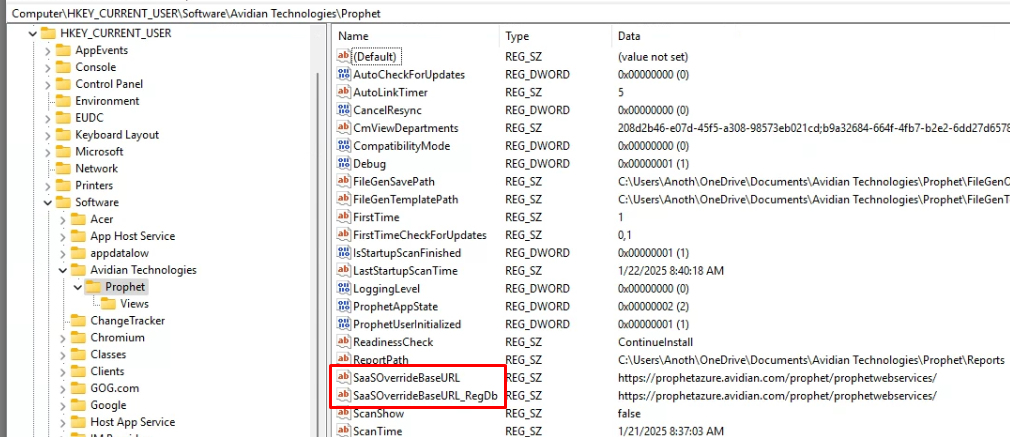The image size is (1010, 437).
Task: Expand the Control Panel key arrow
Action: click(48, 84)
